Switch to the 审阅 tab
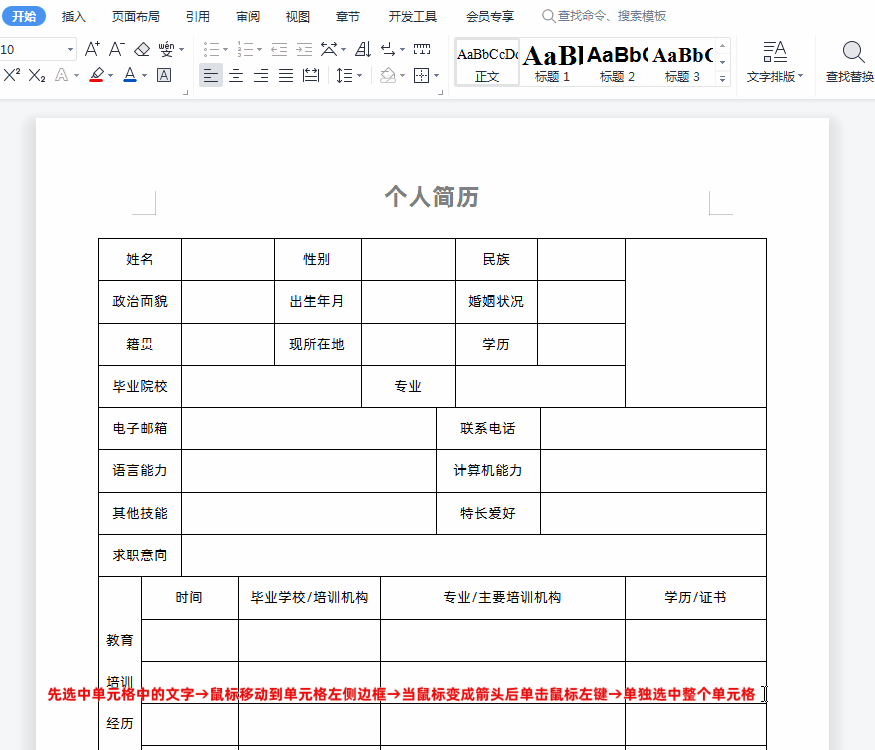 [x=248, y=16]
